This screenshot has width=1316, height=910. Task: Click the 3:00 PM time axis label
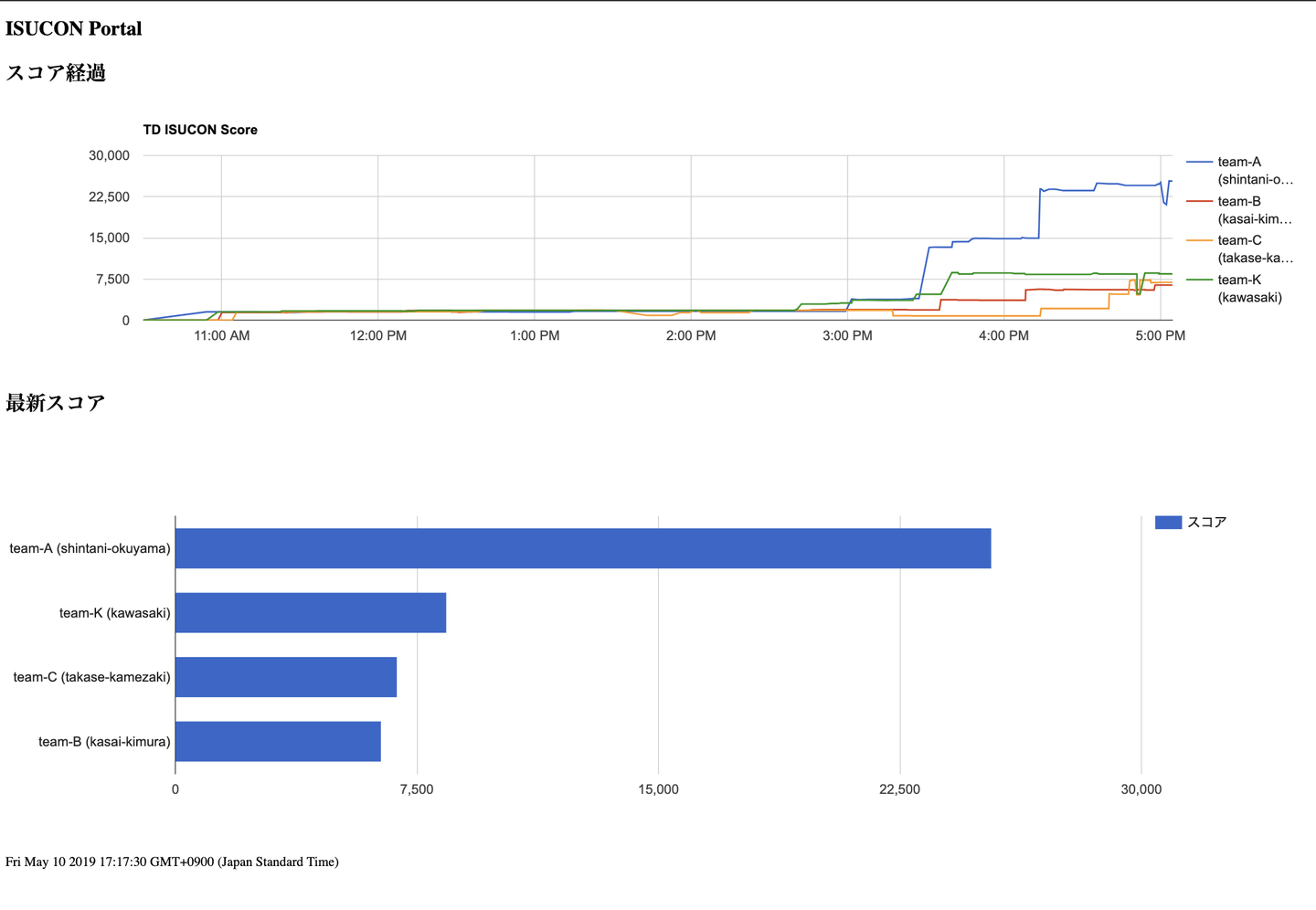847,335
